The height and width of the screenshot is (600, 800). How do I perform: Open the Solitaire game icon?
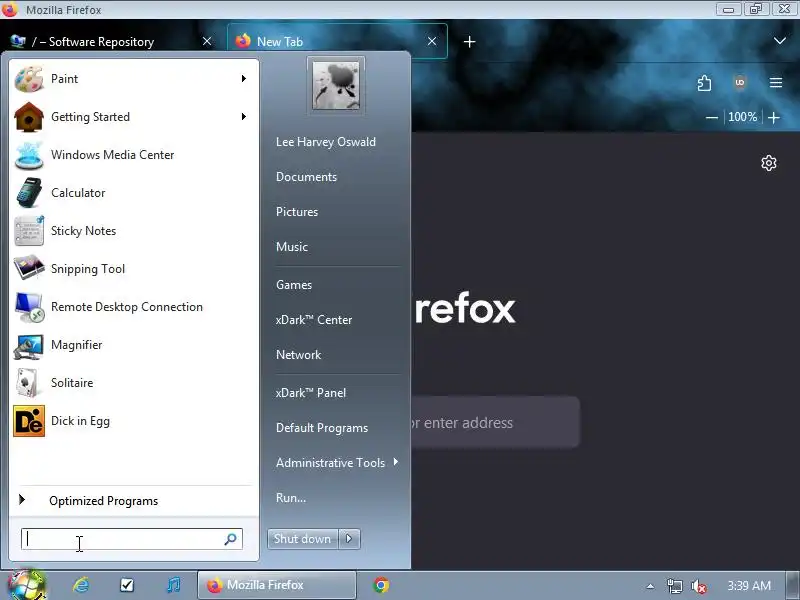29,383
